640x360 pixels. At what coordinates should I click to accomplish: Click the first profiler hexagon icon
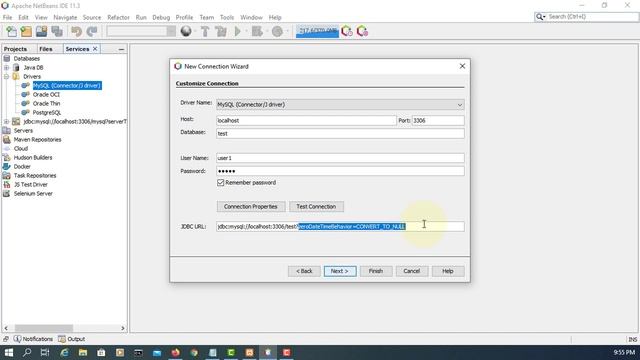[347, 31]
